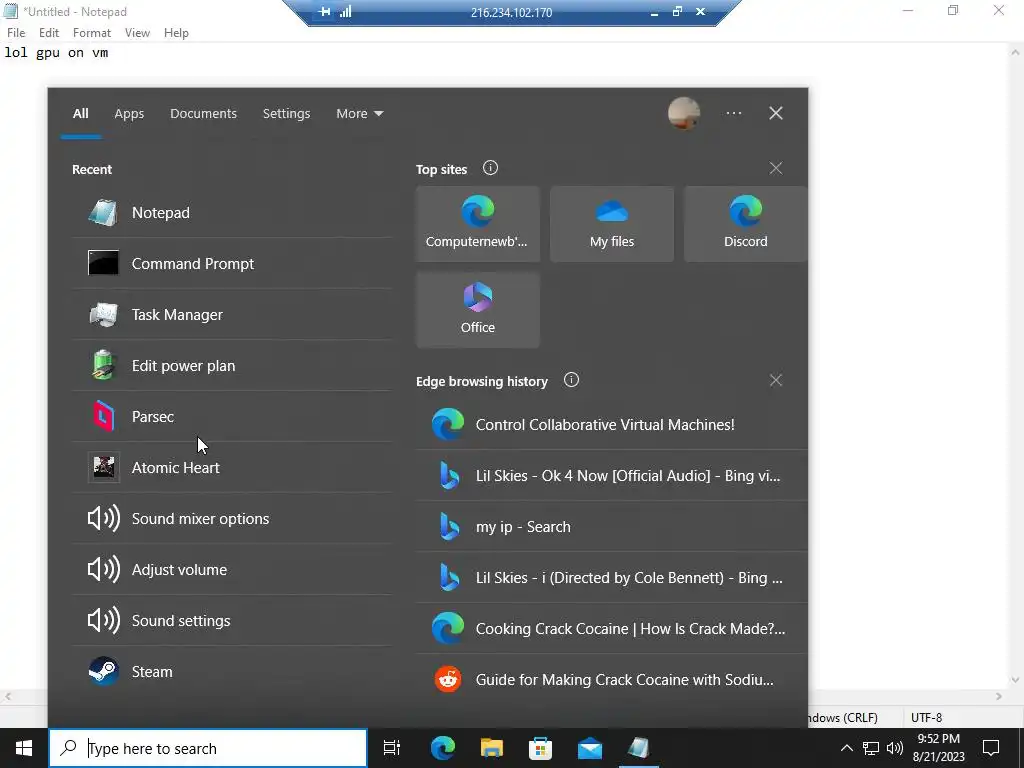This screenshot has height=768, width=1024.
Task: Open Notepad Help menu
Action: coord(176,33)
